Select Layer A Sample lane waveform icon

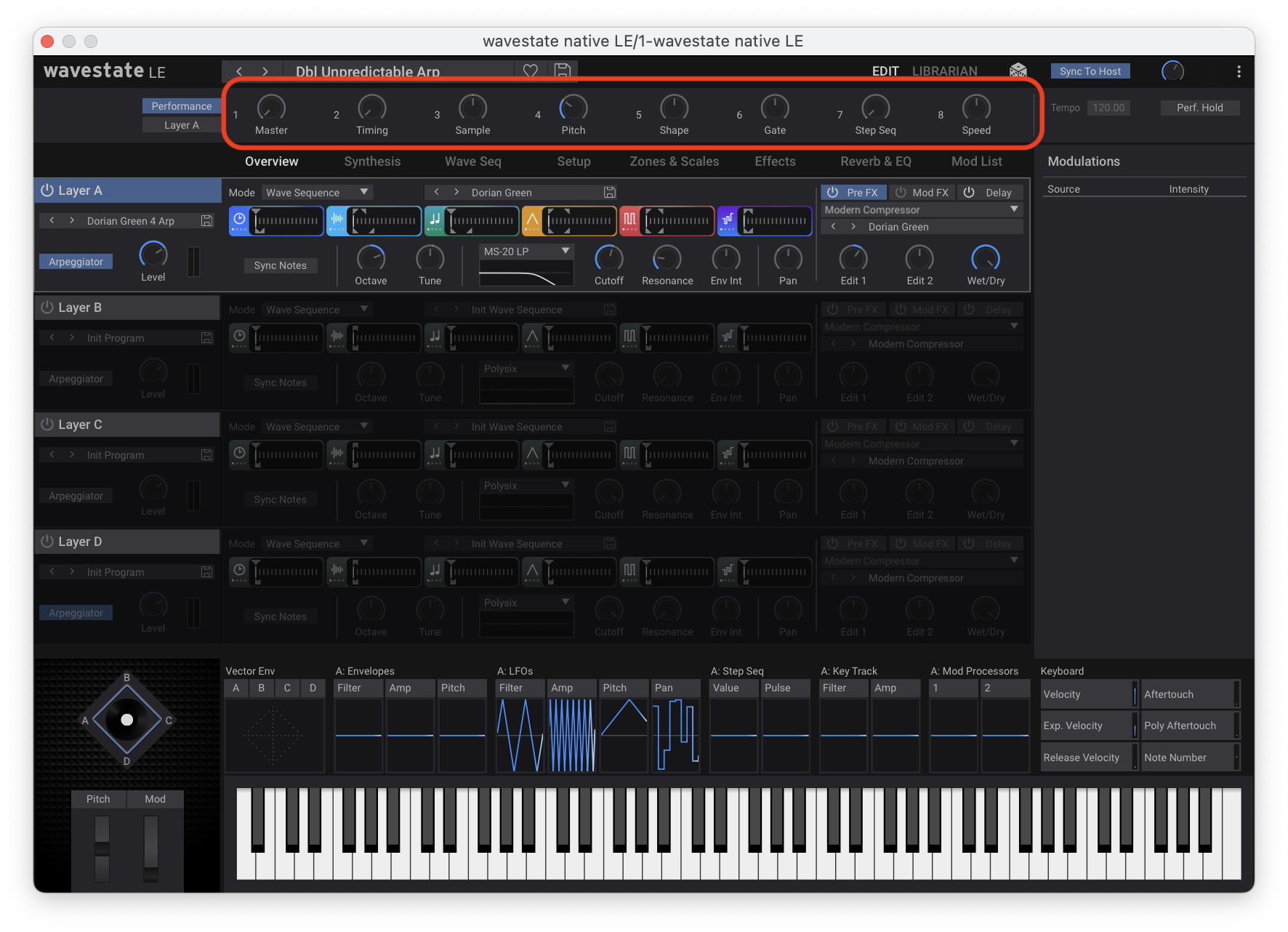pos(337,220)
